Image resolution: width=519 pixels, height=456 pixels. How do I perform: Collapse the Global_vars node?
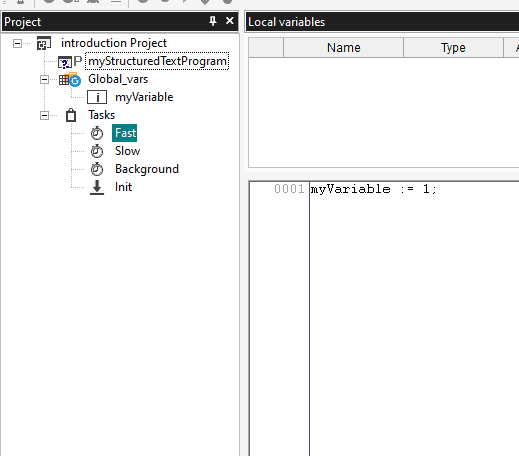44,79
